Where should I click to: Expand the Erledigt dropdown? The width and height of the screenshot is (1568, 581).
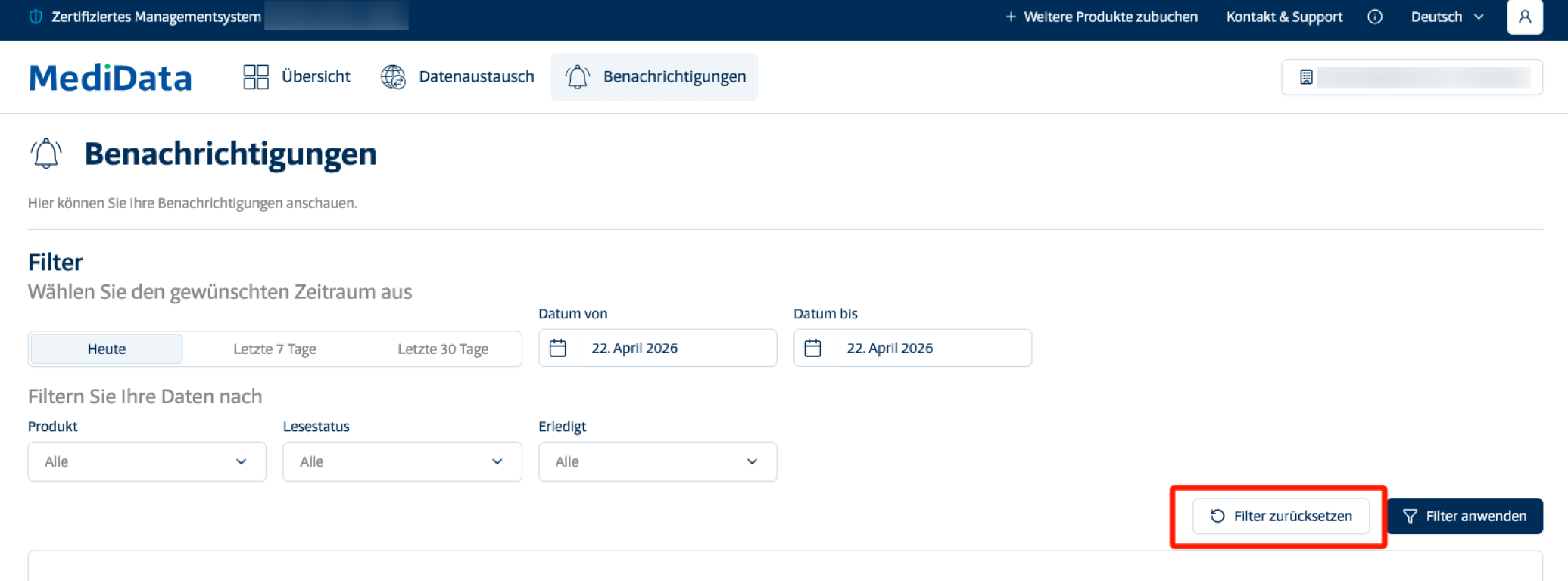[x=657, y=461]
